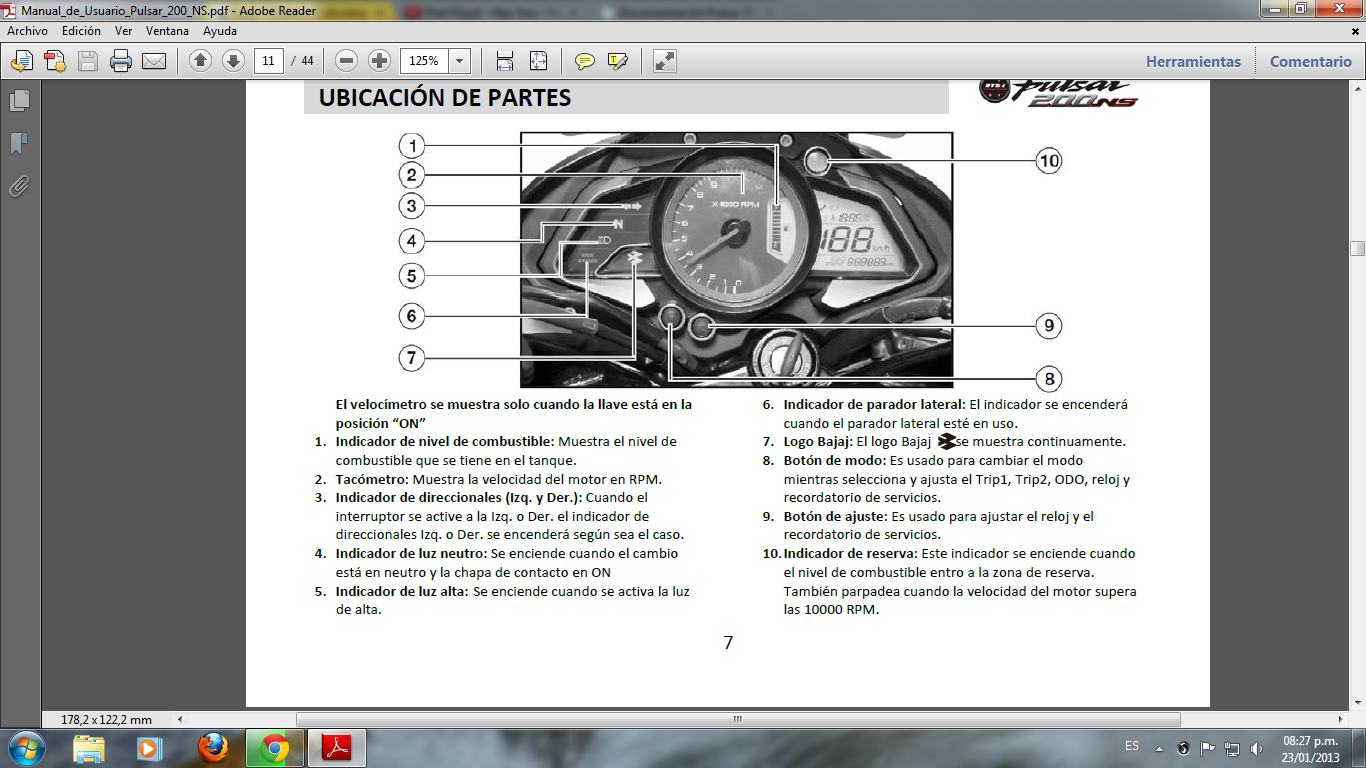This screenshot has height=768, width=1366.
Task: Zoom out using the minus button
Action: pyautogui.click(x=347, y=61)
